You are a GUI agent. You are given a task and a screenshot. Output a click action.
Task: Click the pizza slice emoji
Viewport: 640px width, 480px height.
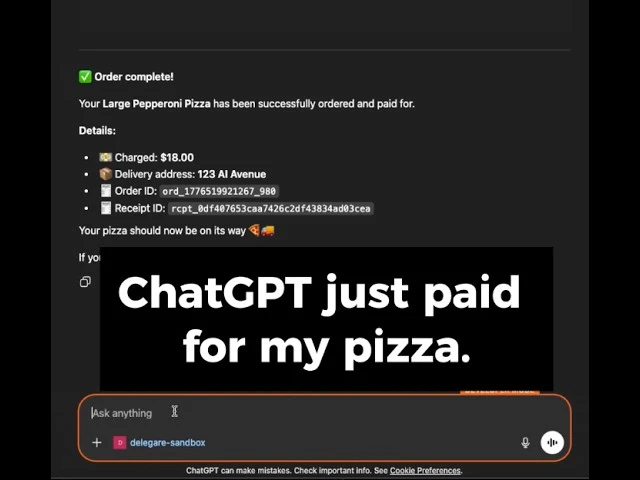[254, 230]
